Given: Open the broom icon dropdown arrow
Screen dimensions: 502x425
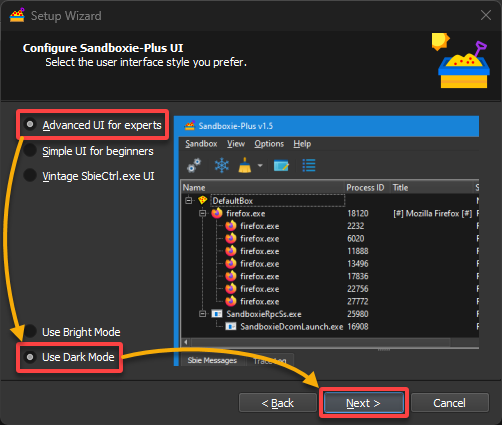Looking at the screenshot, I should click(x=260, y=165).
